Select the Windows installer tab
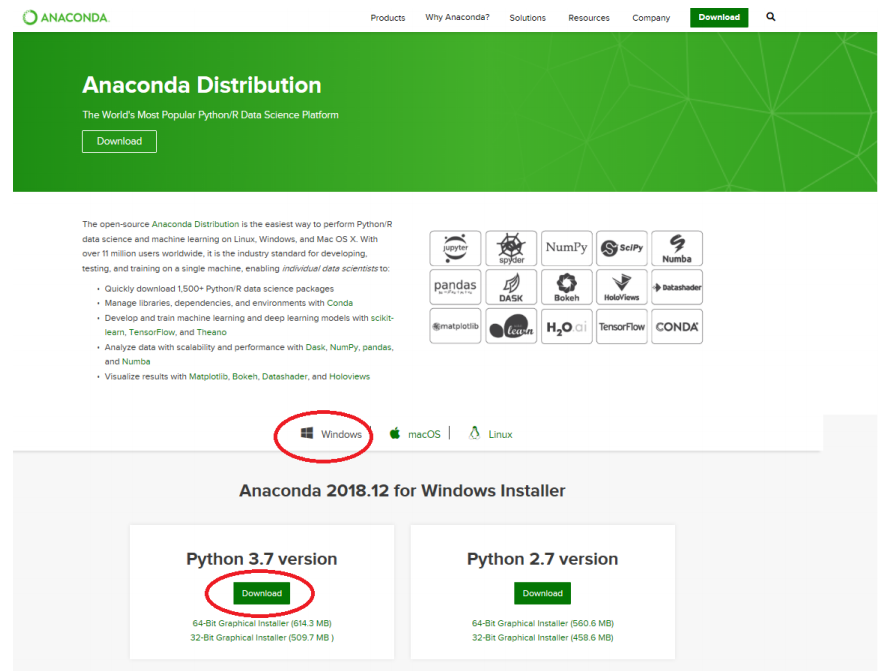The width and height of the screenshot is (885, 671). point(332,434)
